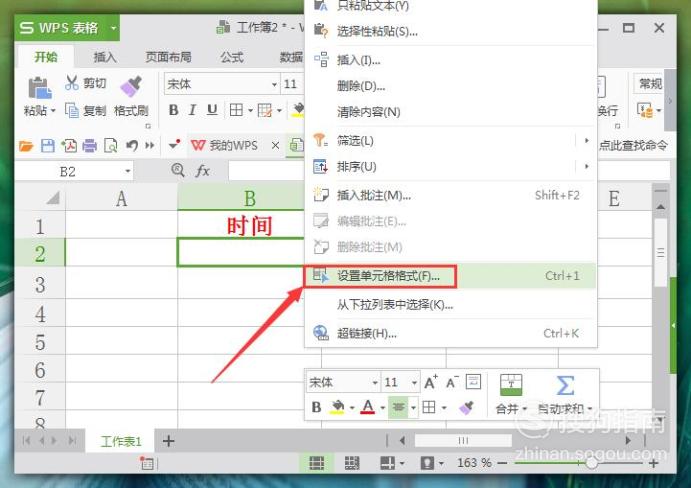Toggle bold in the mini toolbar
Viewport: 691px width, 488px height.
click(x=316, y=407)
